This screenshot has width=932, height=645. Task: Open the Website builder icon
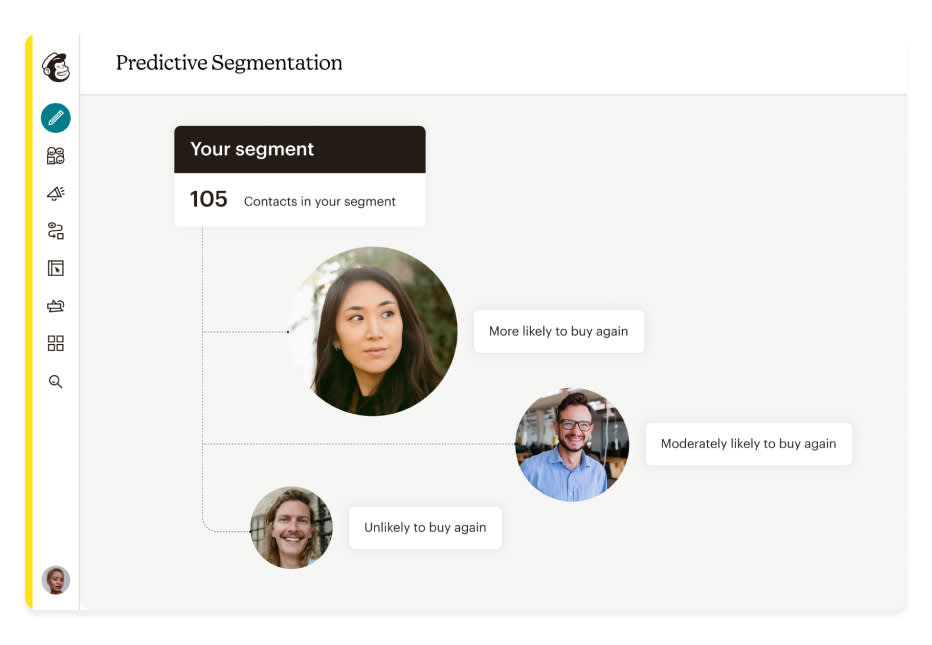click(56, 268)
